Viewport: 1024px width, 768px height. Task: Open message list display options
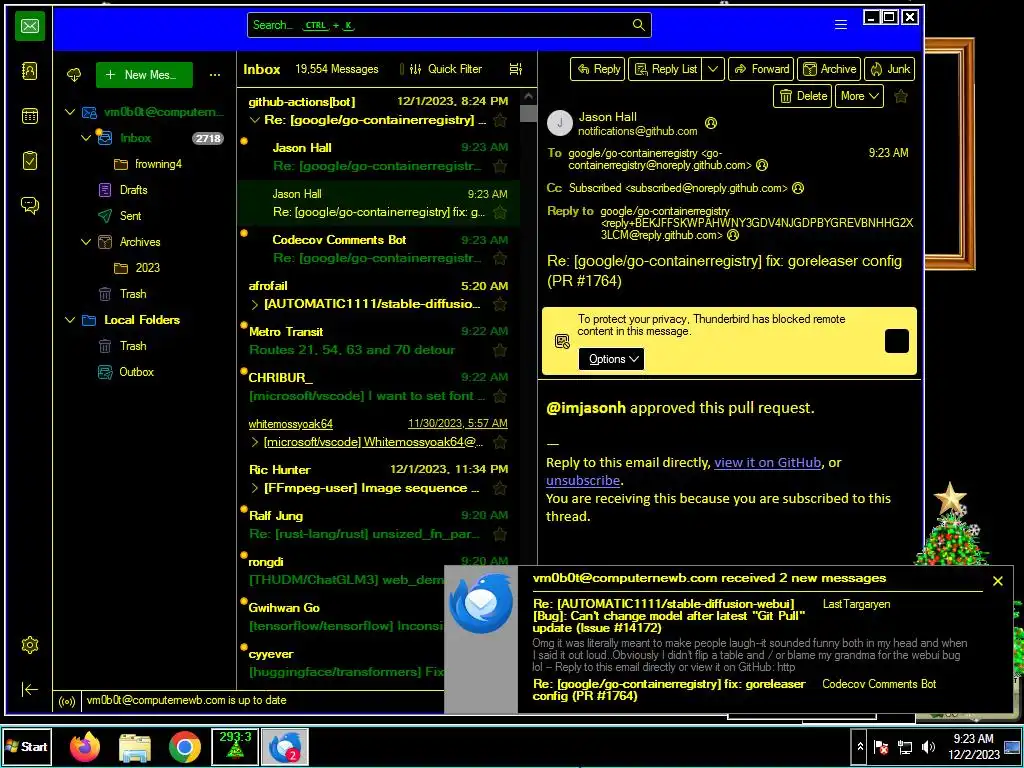tap(515, 69)
